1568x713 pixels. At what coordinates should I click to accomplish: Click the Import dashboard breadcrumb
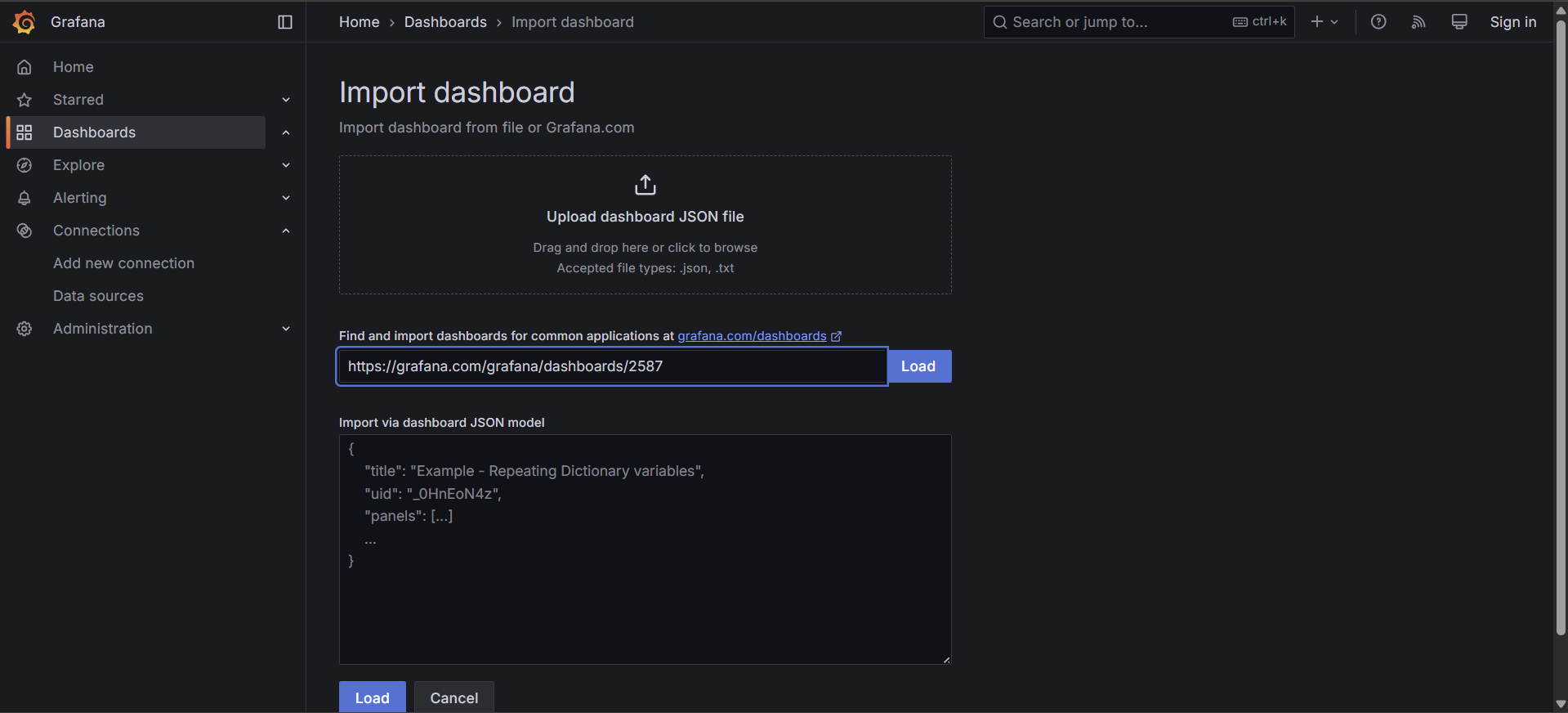click(573, 22)
